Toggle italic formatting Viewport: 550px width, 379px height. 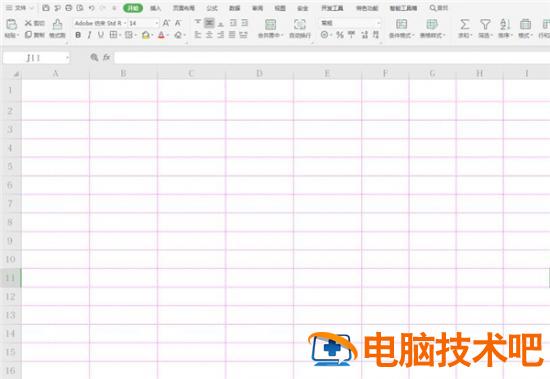pyautogui.click(x=89, y=35)
